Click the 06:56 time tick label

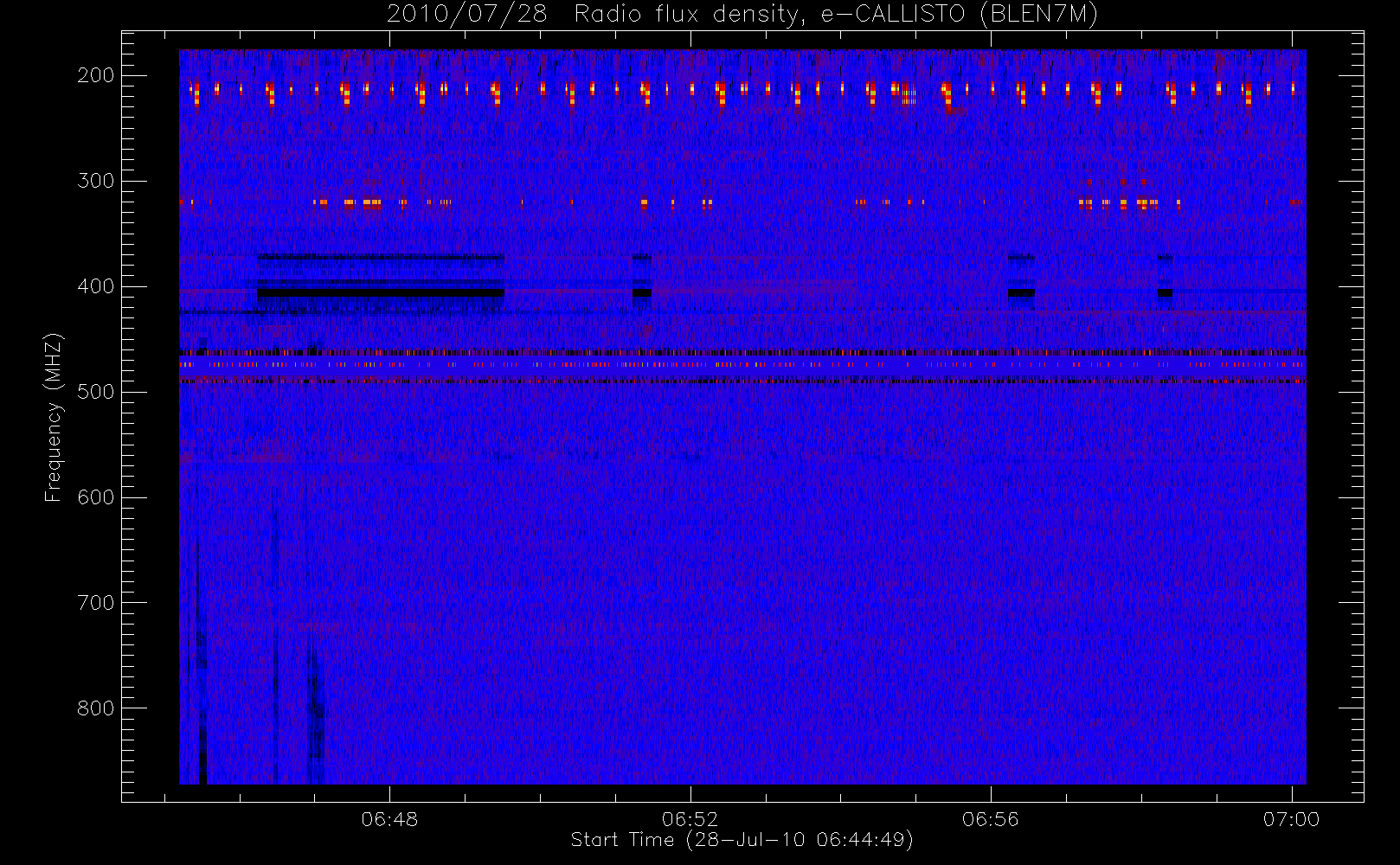pos(991,819)
